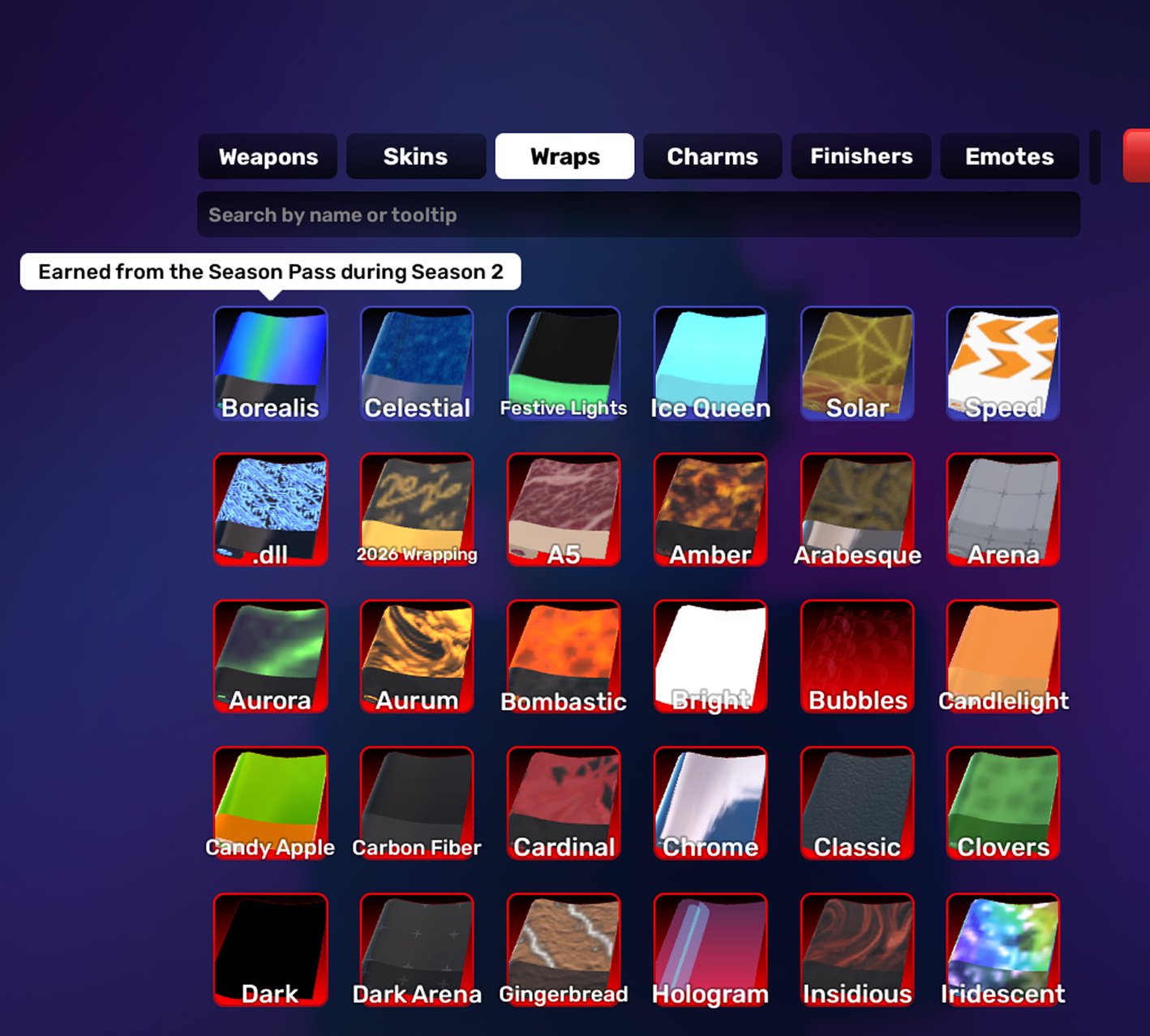The height and width of the screenshot is (1036, 1150).
Task: Select the Cardinal wrap
Action: [564, 803]
